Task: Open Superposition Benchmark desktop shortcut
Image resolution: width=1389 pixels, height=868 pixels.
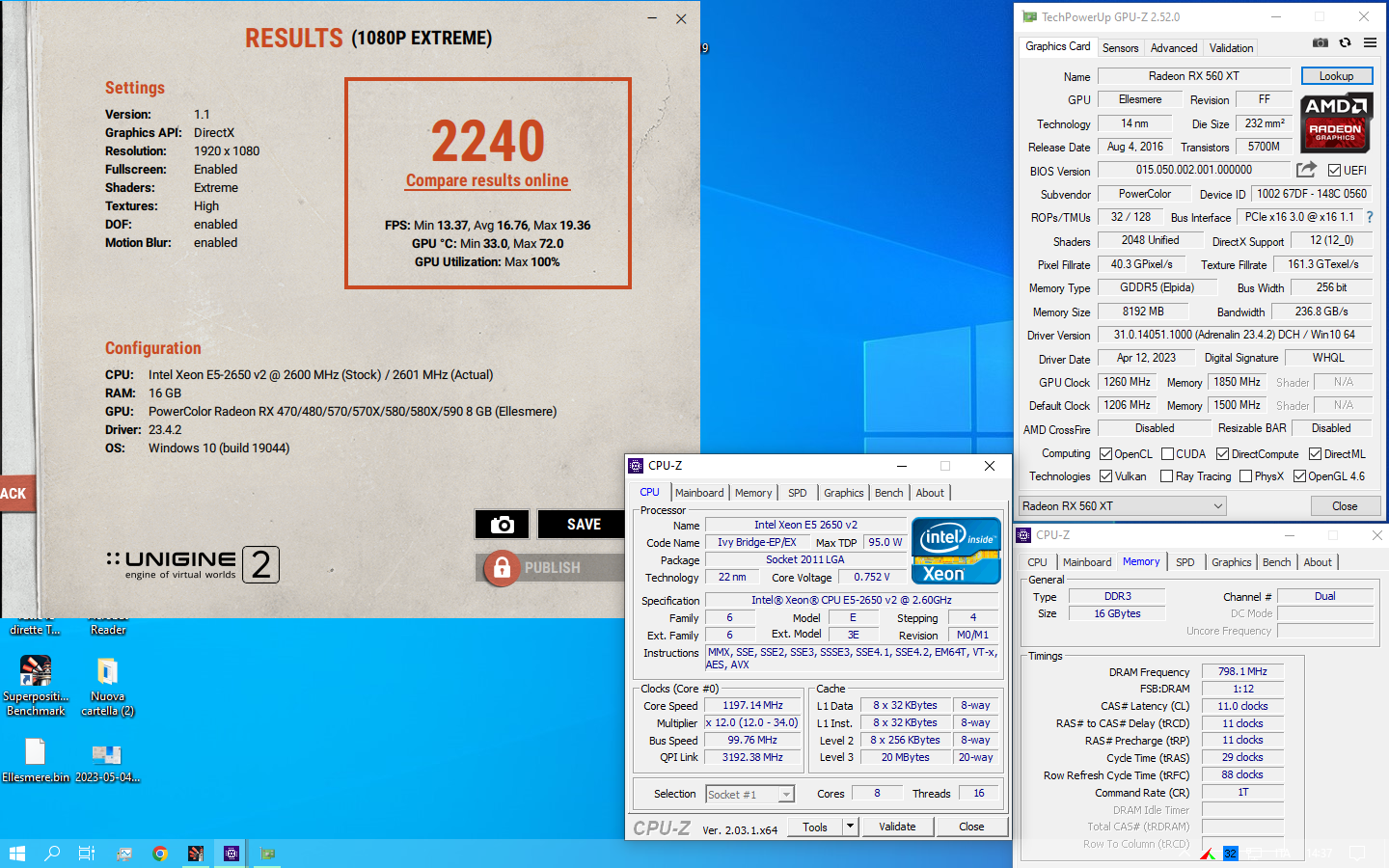Action: pos(36,686)
